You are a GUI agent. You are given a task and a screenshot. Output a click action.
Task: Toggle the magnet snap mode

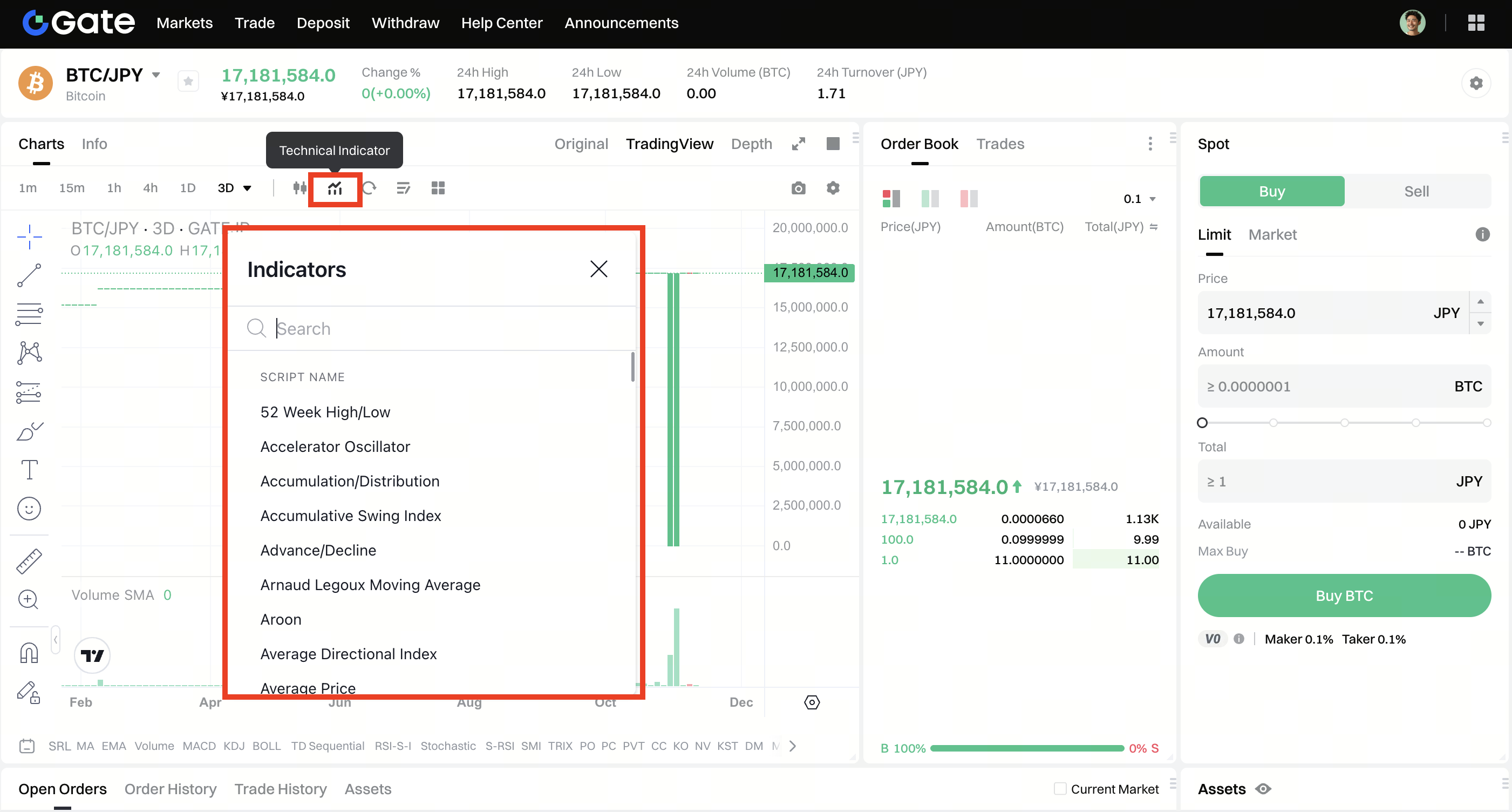[x=29, y=653]
